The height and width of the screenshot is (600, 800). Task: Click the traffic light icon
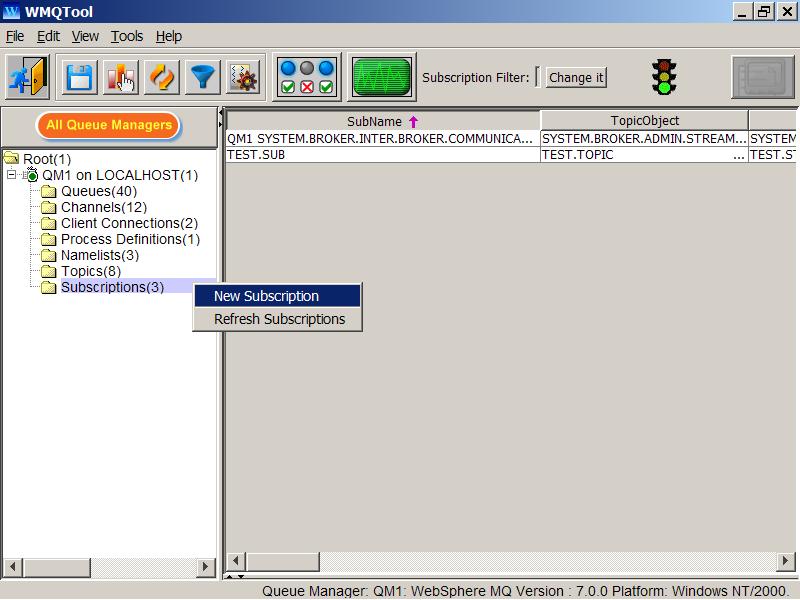[664, 77]
